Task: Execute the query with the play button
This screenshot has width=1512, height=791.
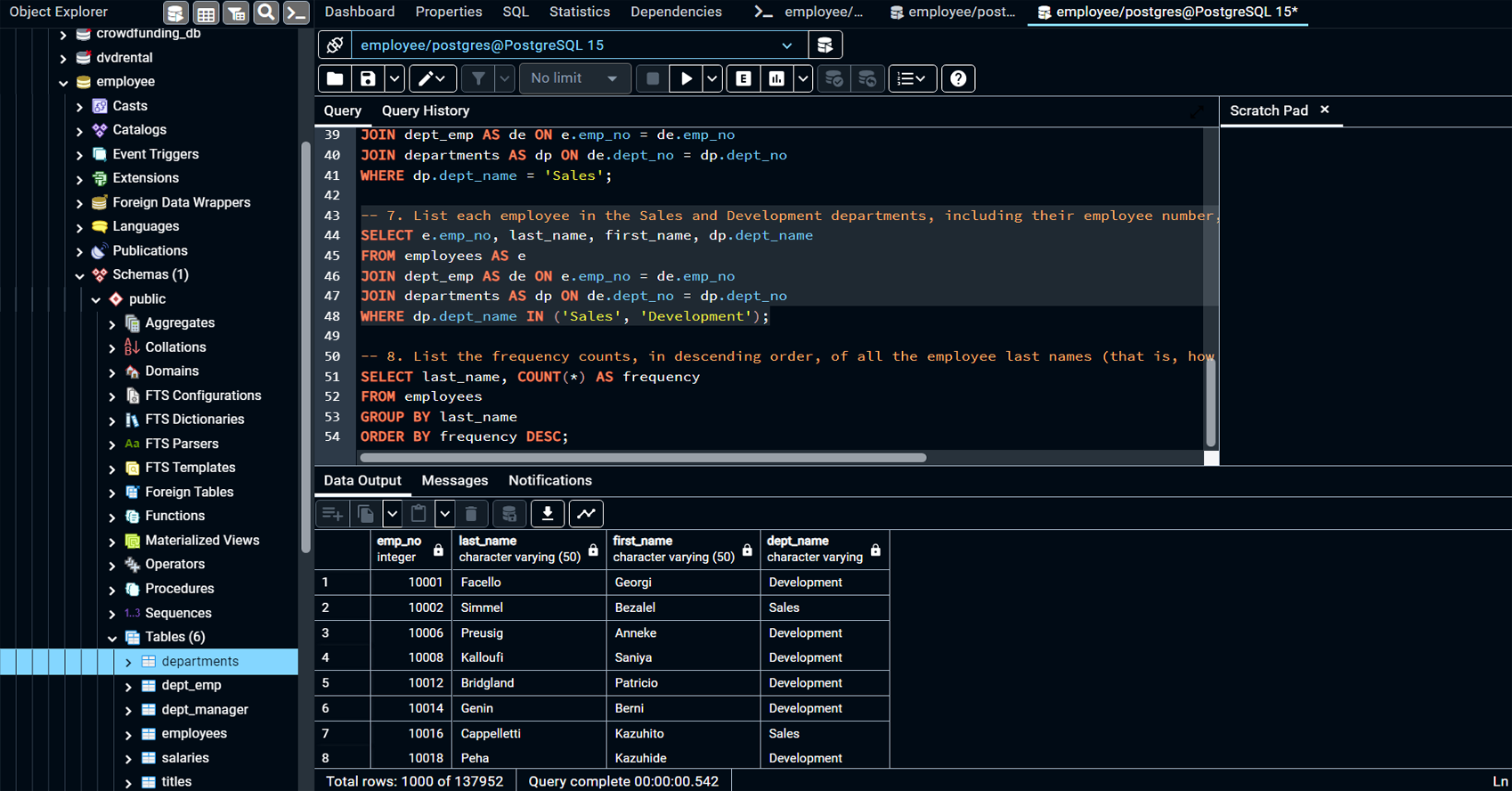Action: point(686,78)
